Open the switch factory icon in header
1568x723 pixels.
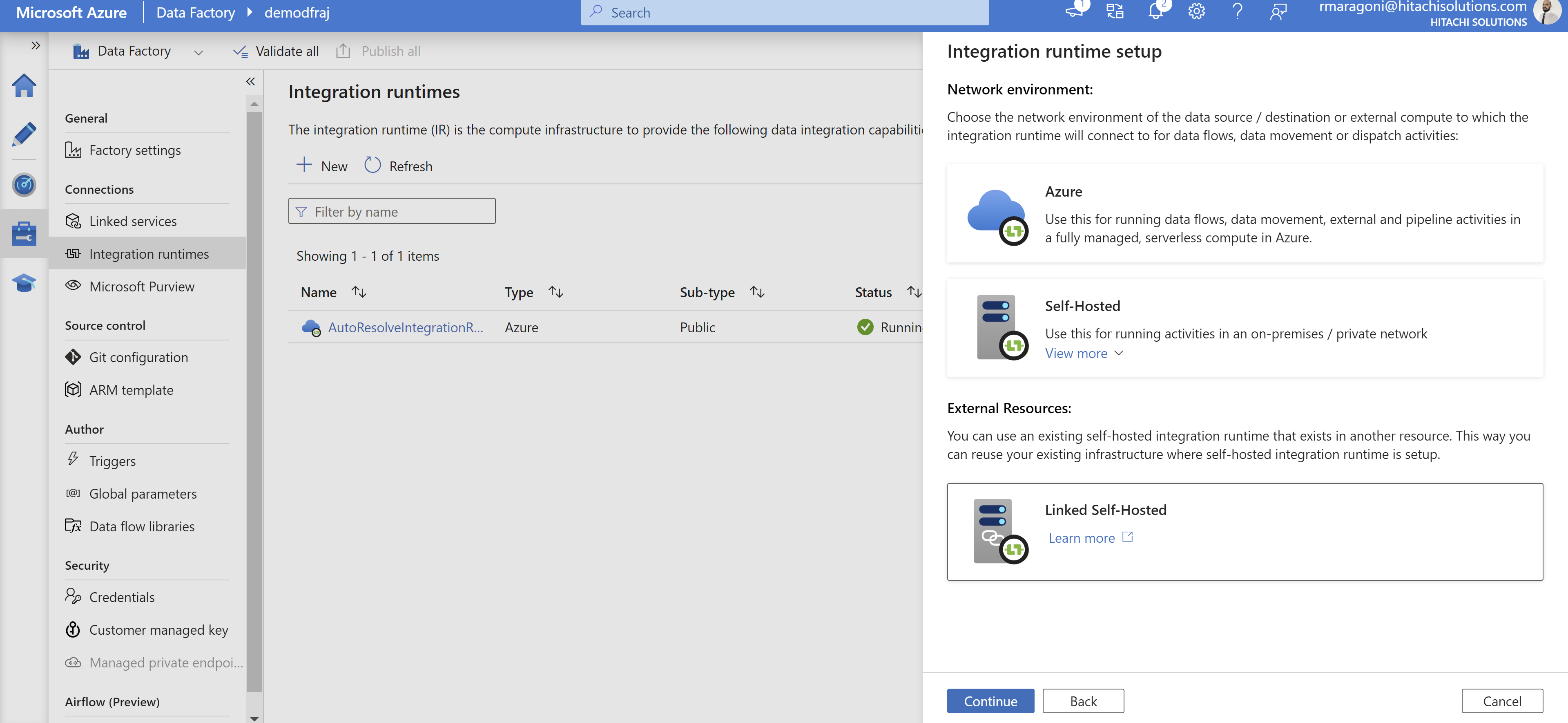pyautogui.click(x=1115, y=11)
